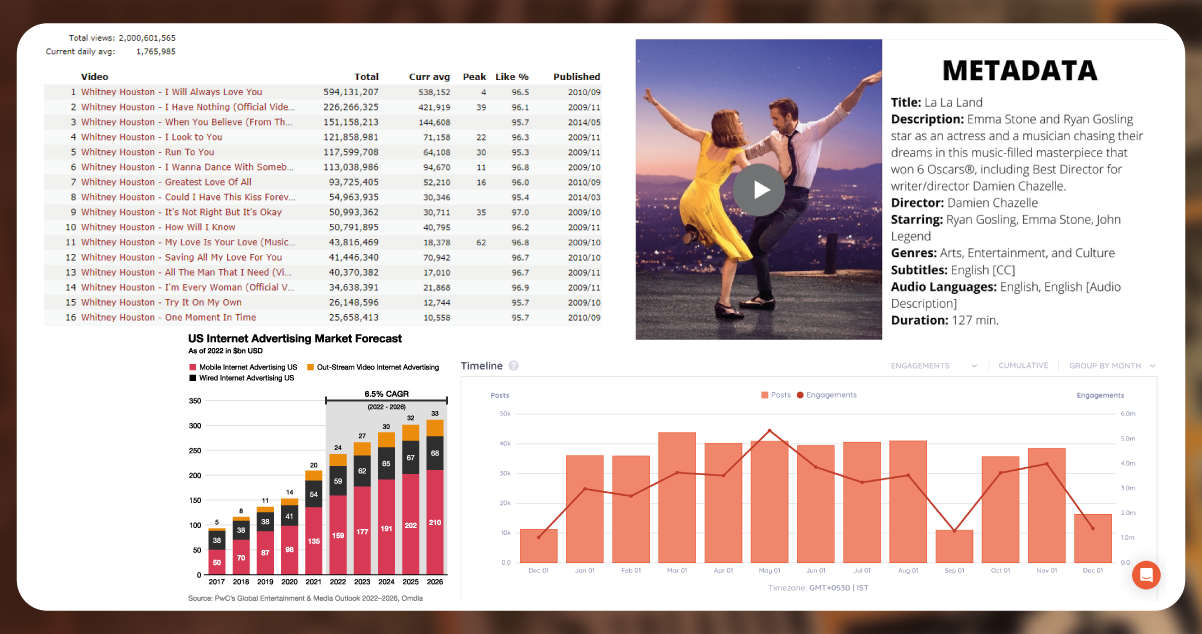
Task: Open 'My Love Is Your Love' link
Action: tap(188, 242)
